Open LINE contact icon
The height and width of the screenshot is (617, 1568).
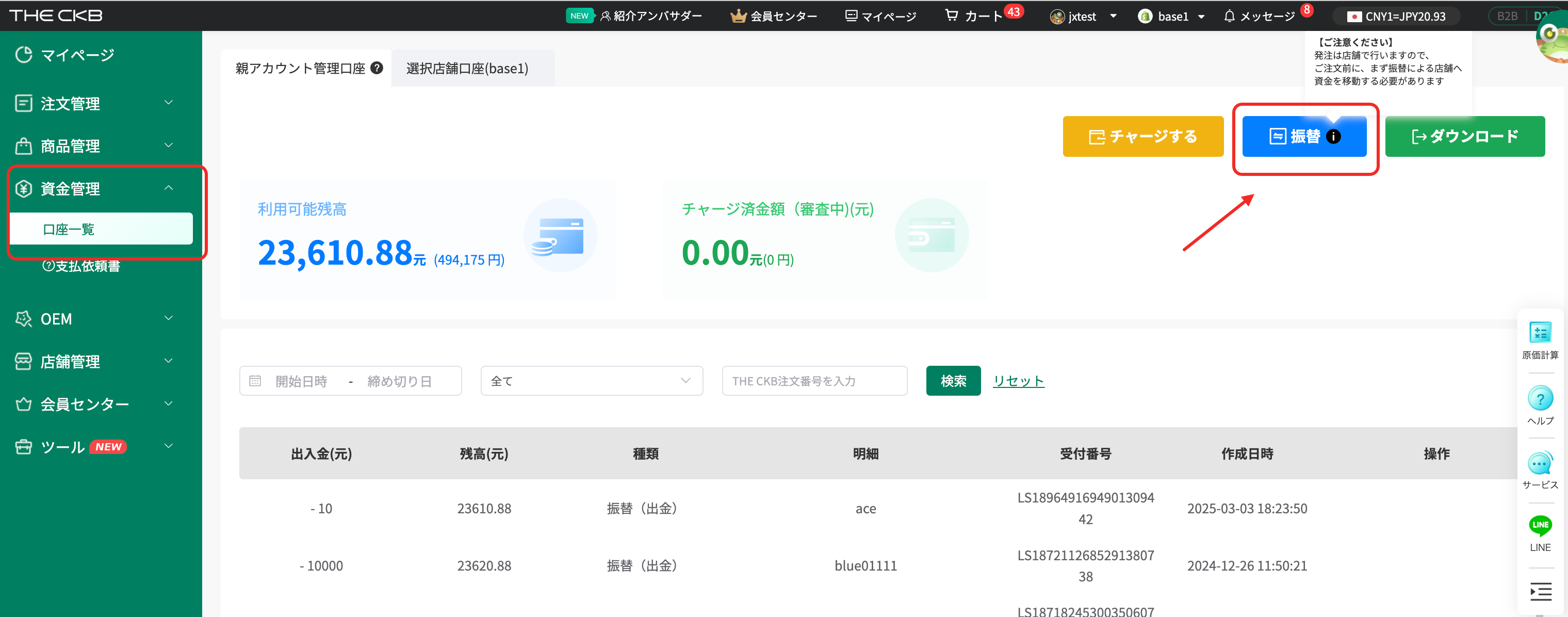[1540, 525]
